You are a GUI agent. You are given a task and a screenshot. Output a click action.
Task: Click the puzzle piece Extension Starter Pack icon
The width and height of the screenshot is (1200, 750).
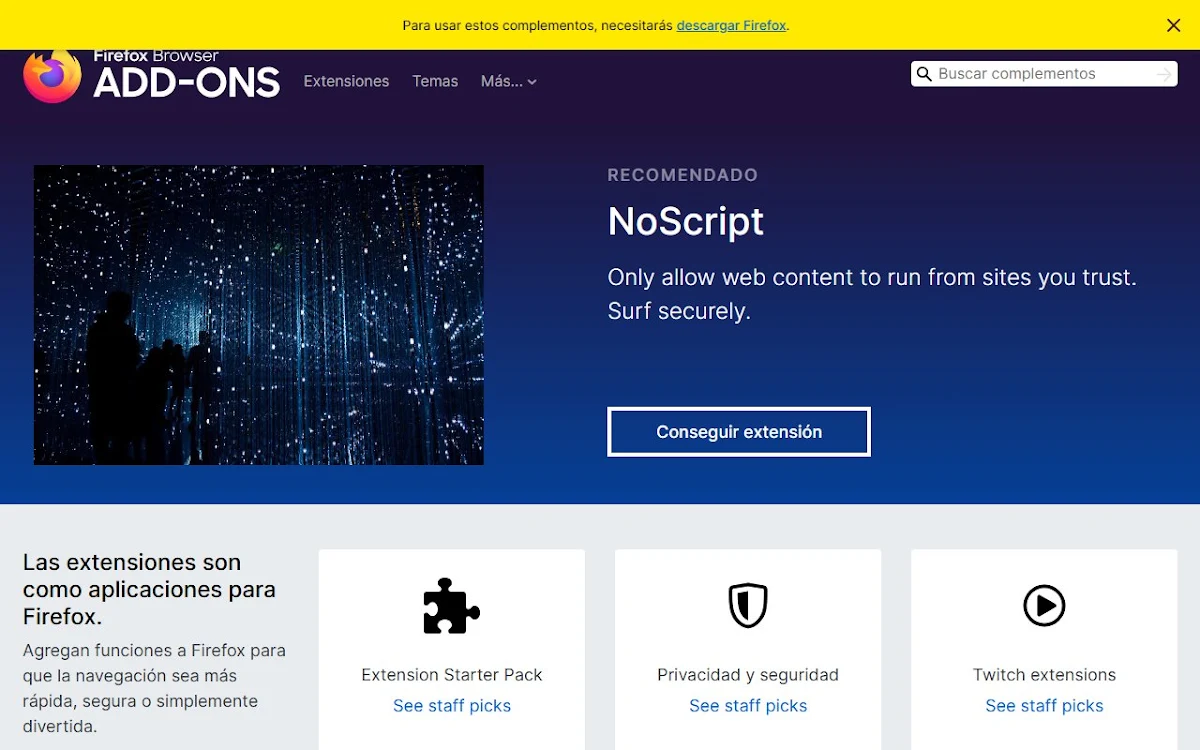pyautogui.click(x=452, y=606)
